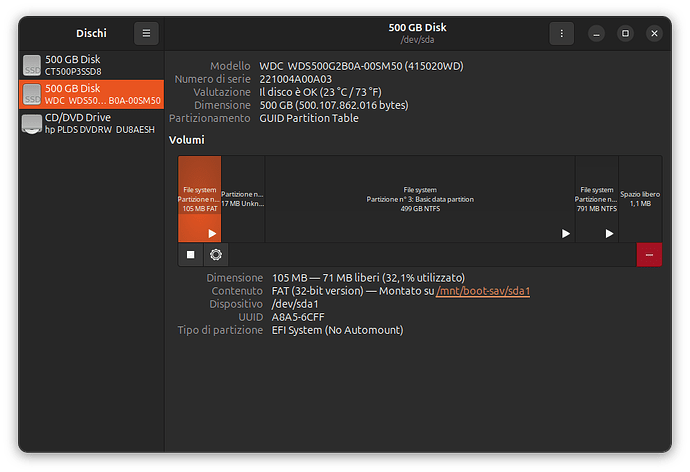The width and height of the screenshot is (690, 472).
Task: Click SSD icon of the WDC disk
Action: (x=32, y=94)
